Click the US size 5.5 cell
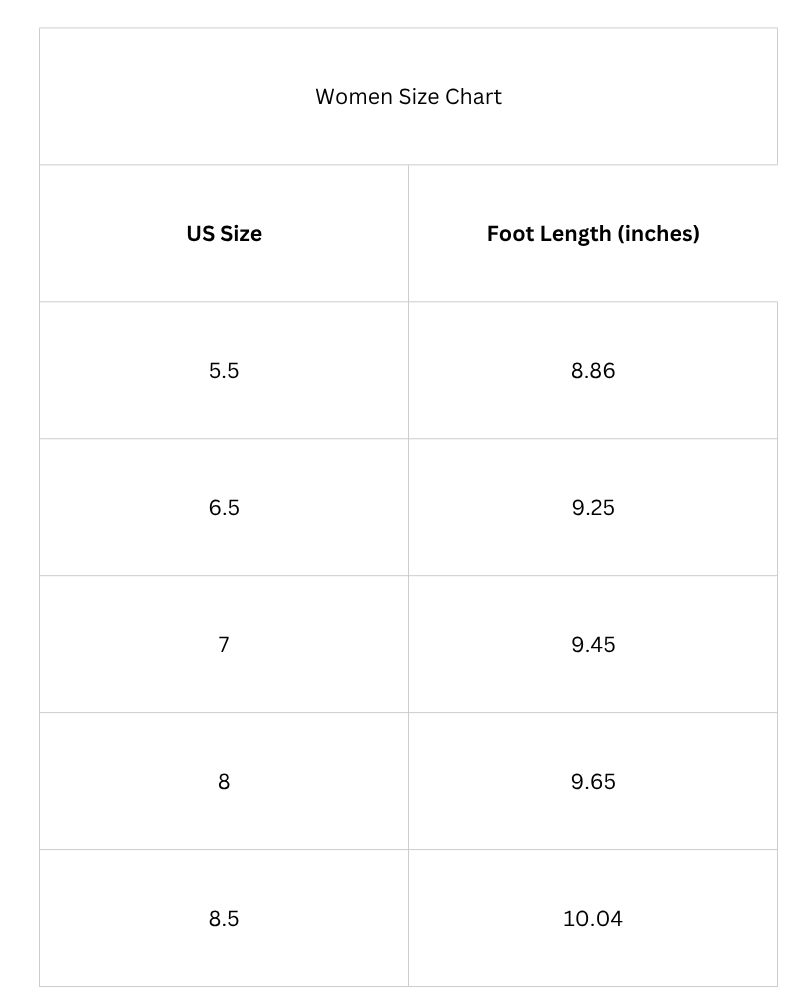 (x=224, y=371)
